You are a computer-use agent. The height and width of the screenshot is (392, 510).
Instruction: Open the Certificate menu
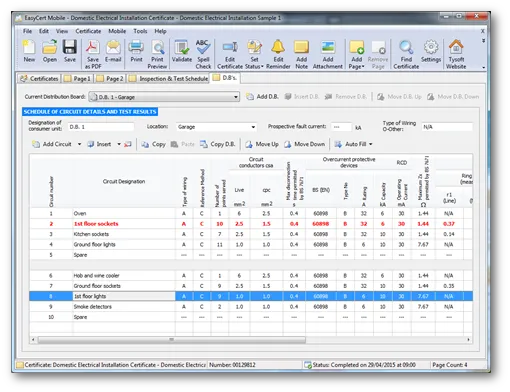[88, 31]
